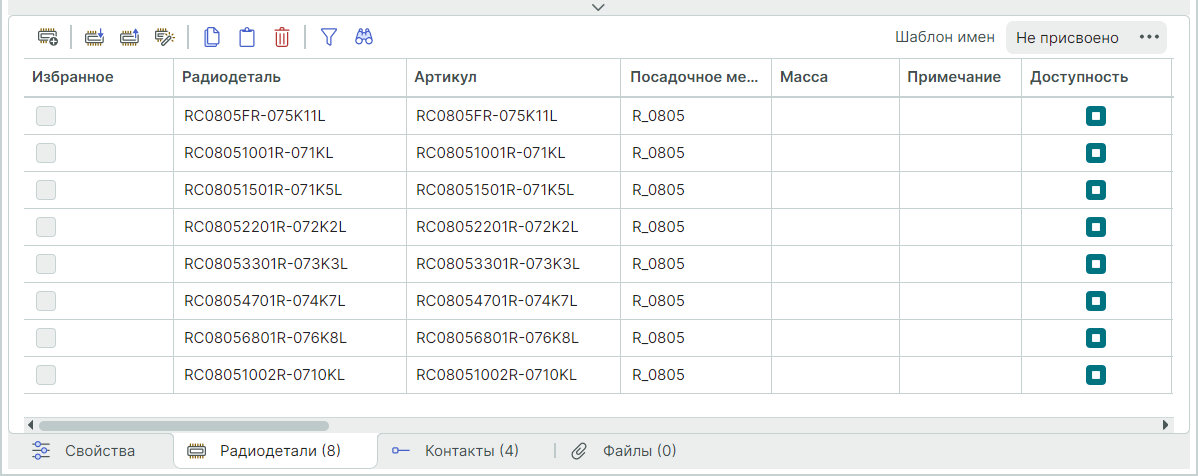Screen dimensions: 1198x476
Task: Click the availability icon for RC08052201R-072K2L
Action: coord(1096,227)
